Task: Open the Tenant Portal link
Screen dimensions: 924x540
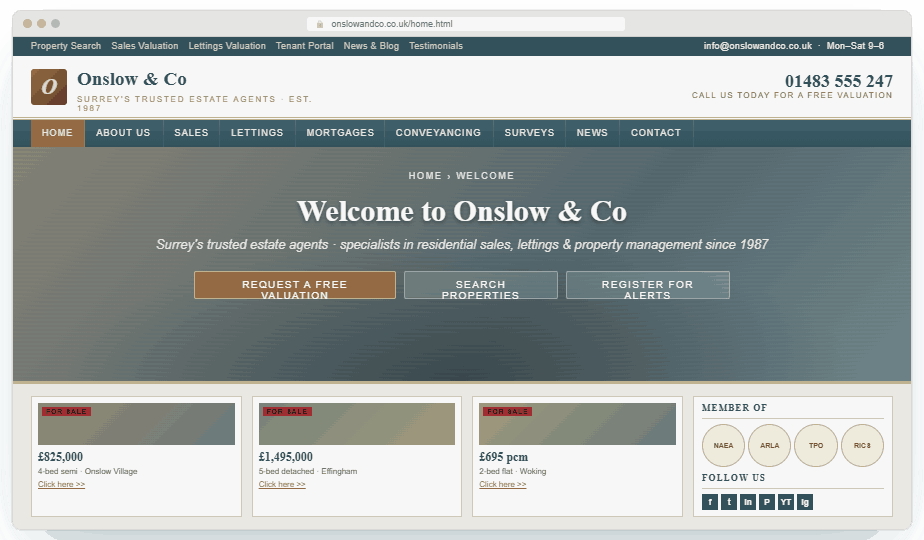Action: [x=305, y=46]
